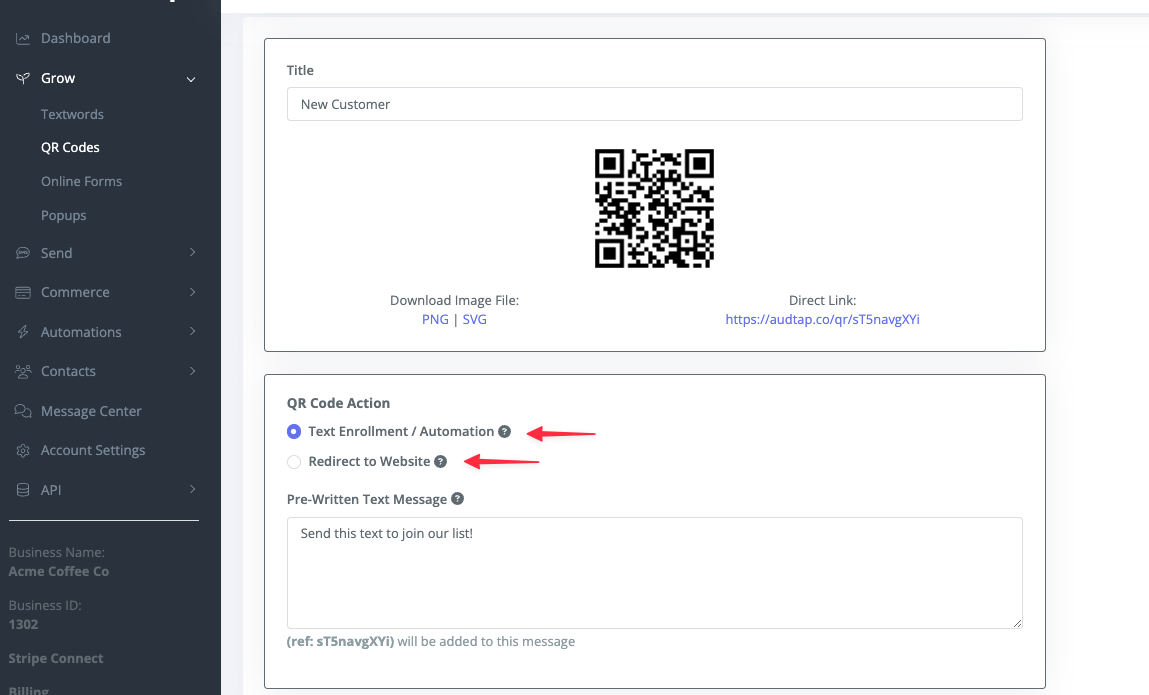This screenshot has width=1149, height=695.
Task: Go to the Popups section
Action: coord(62,215)
